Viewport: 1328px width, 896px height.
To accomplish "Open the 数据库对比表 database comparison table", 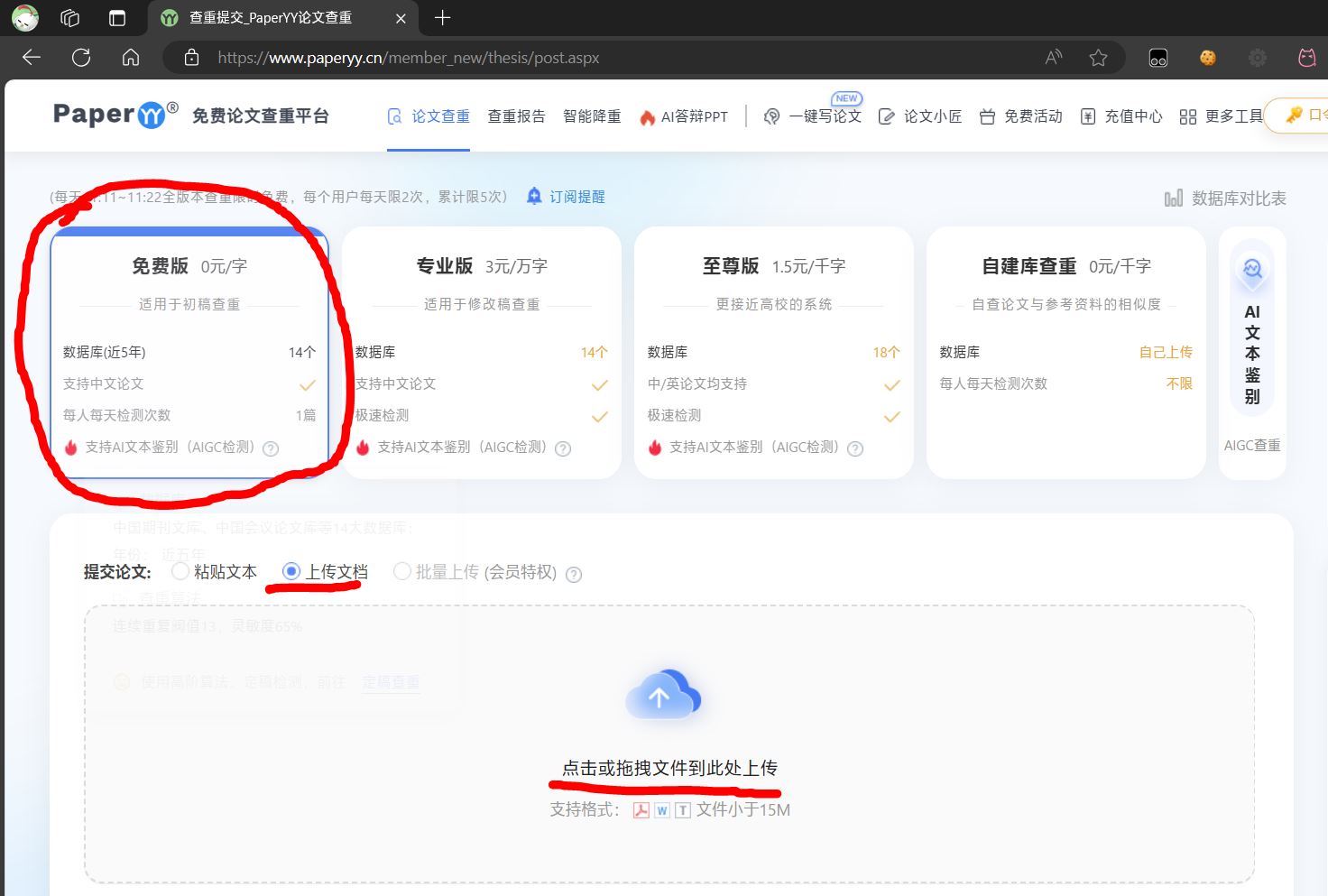I will point(1225,198).
